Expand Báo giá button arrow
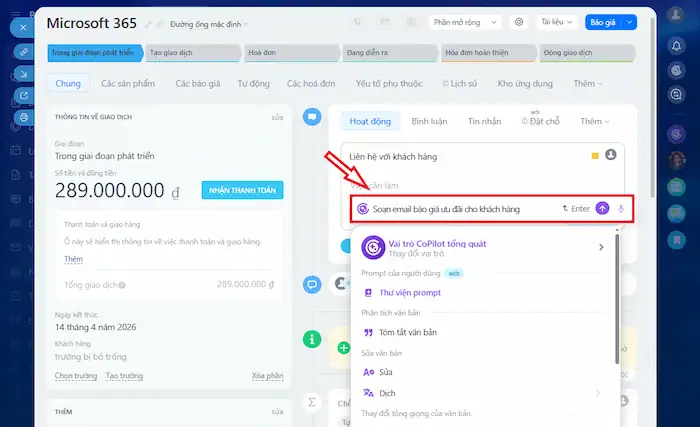 click(x=629, y=22)
